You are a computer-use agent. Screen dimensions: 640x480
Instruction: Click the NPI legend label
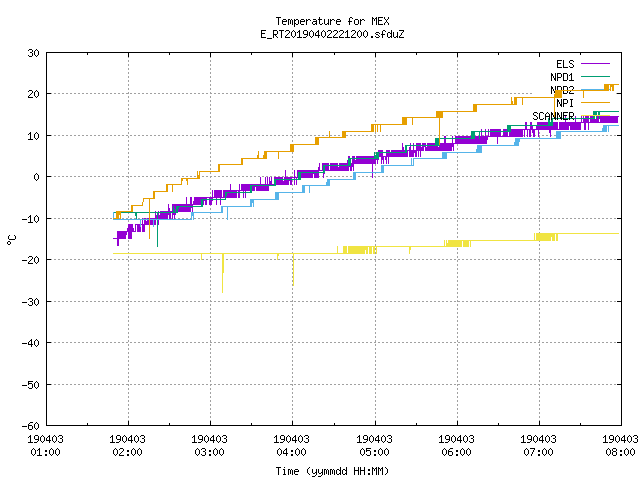click(x=565, y=103)
